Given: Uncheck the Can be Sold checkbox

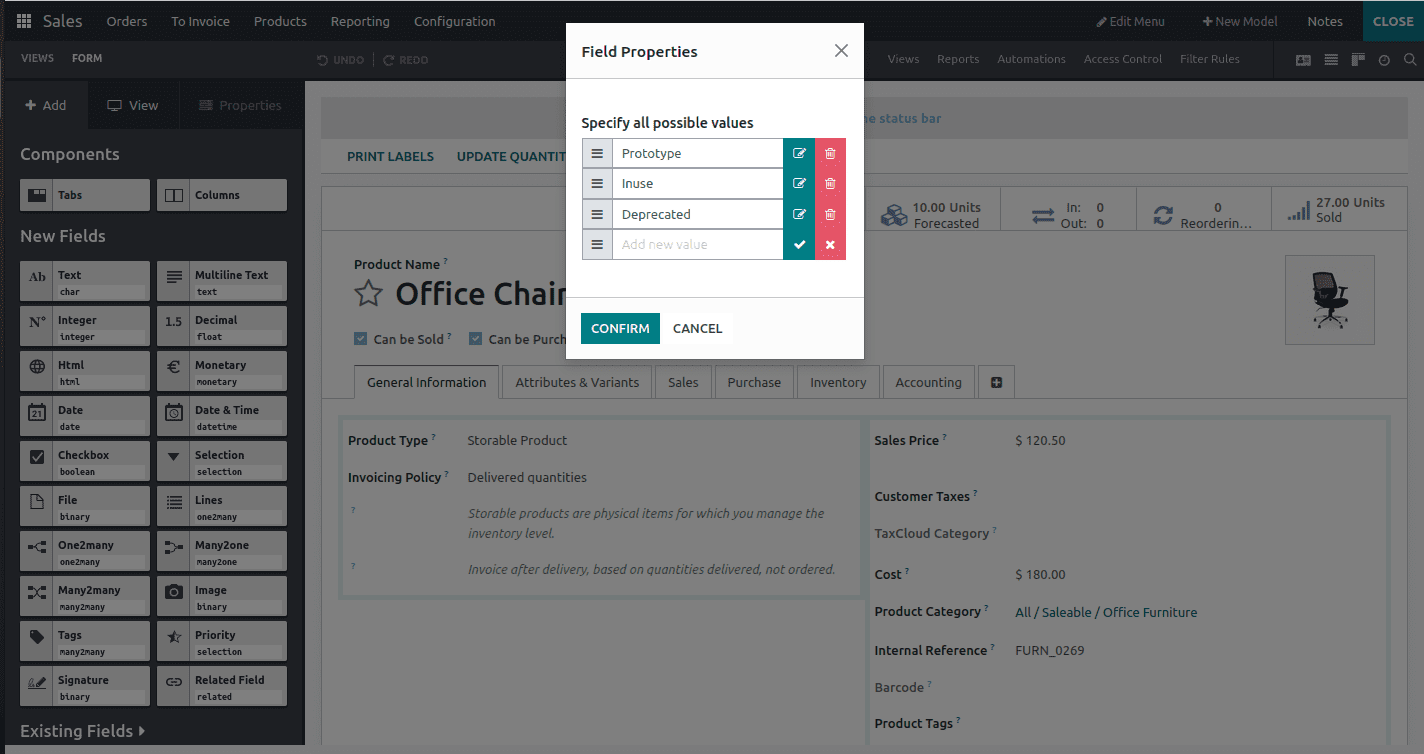Looking at the screenshot, I should [x=360, y=338].
